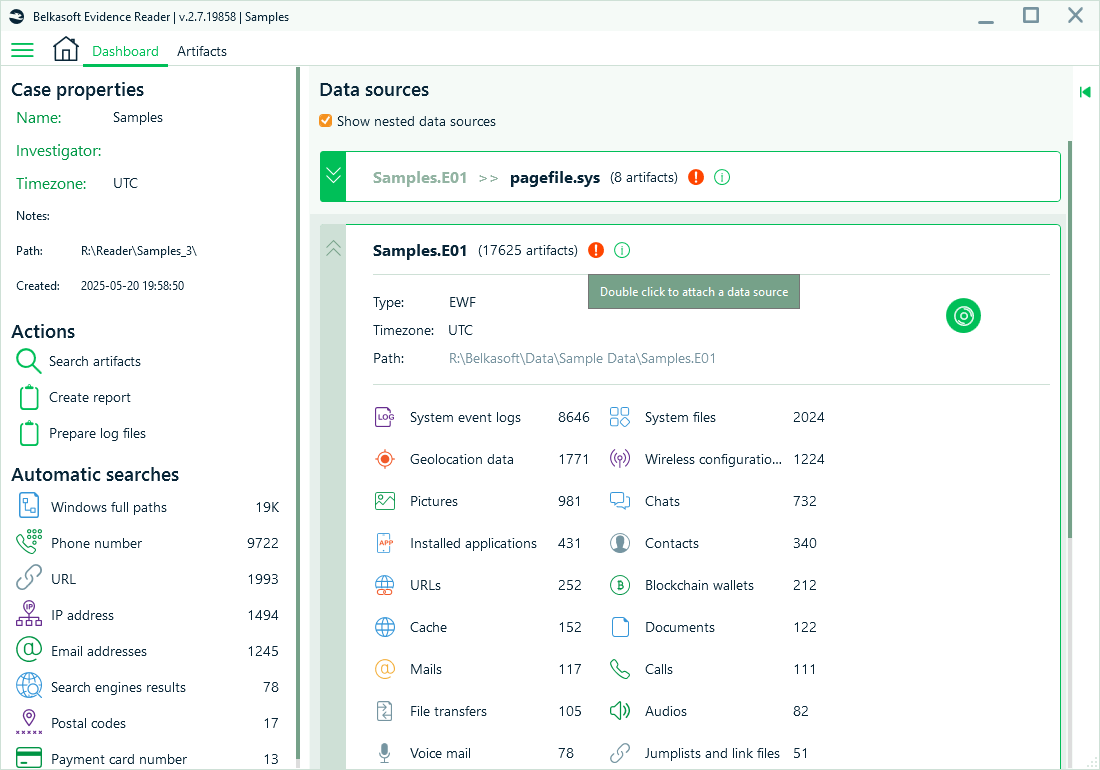Click the green round disk attach button
1100x770 pixels.
point(963,316)
